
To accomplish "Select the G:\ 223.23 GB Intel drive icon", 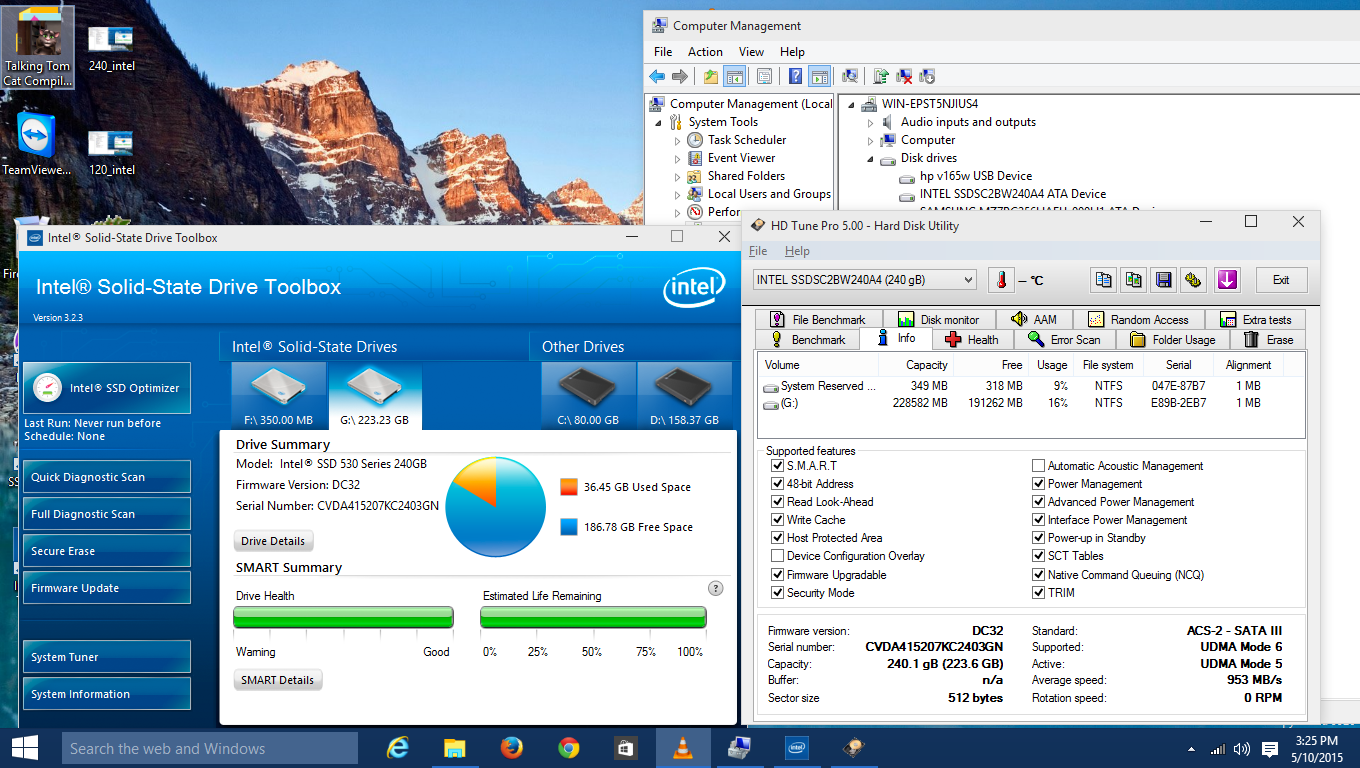I will pyautogui.click(x=374, y=395).
